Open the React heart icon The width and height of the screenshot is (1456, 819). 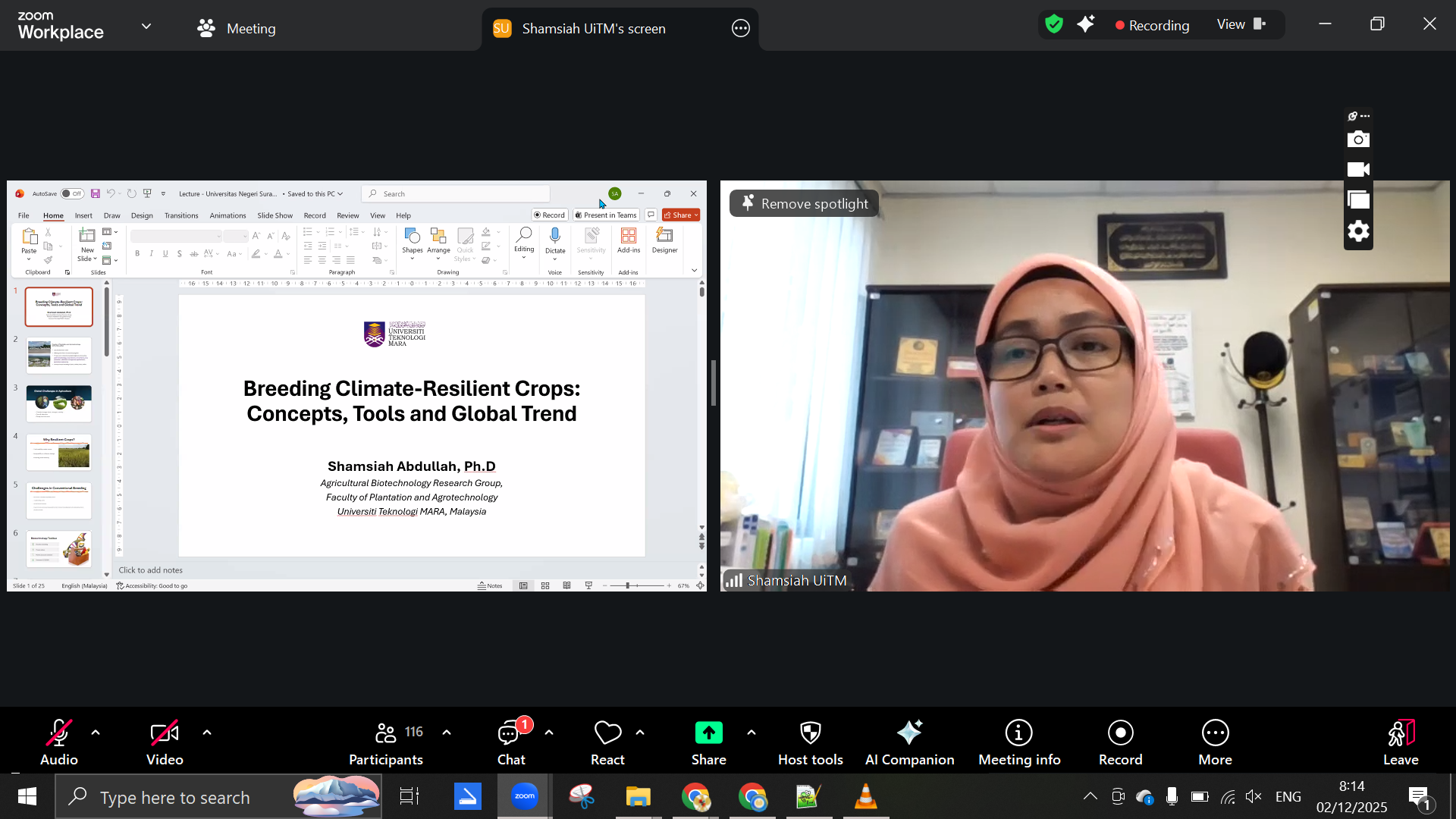point(607,733)
